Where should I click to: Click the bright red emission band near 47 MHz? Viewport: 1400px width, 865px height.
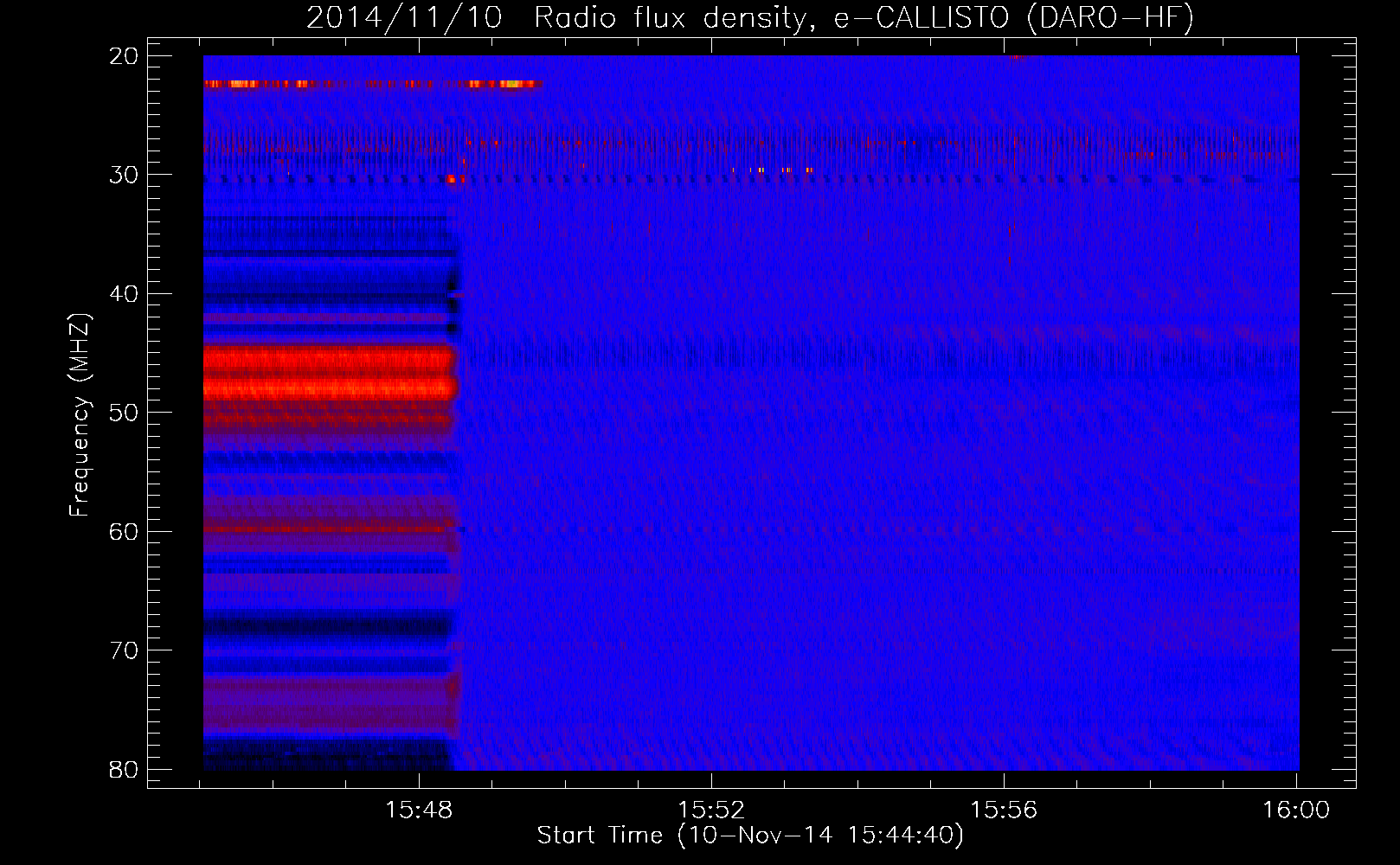coord(329,374)
